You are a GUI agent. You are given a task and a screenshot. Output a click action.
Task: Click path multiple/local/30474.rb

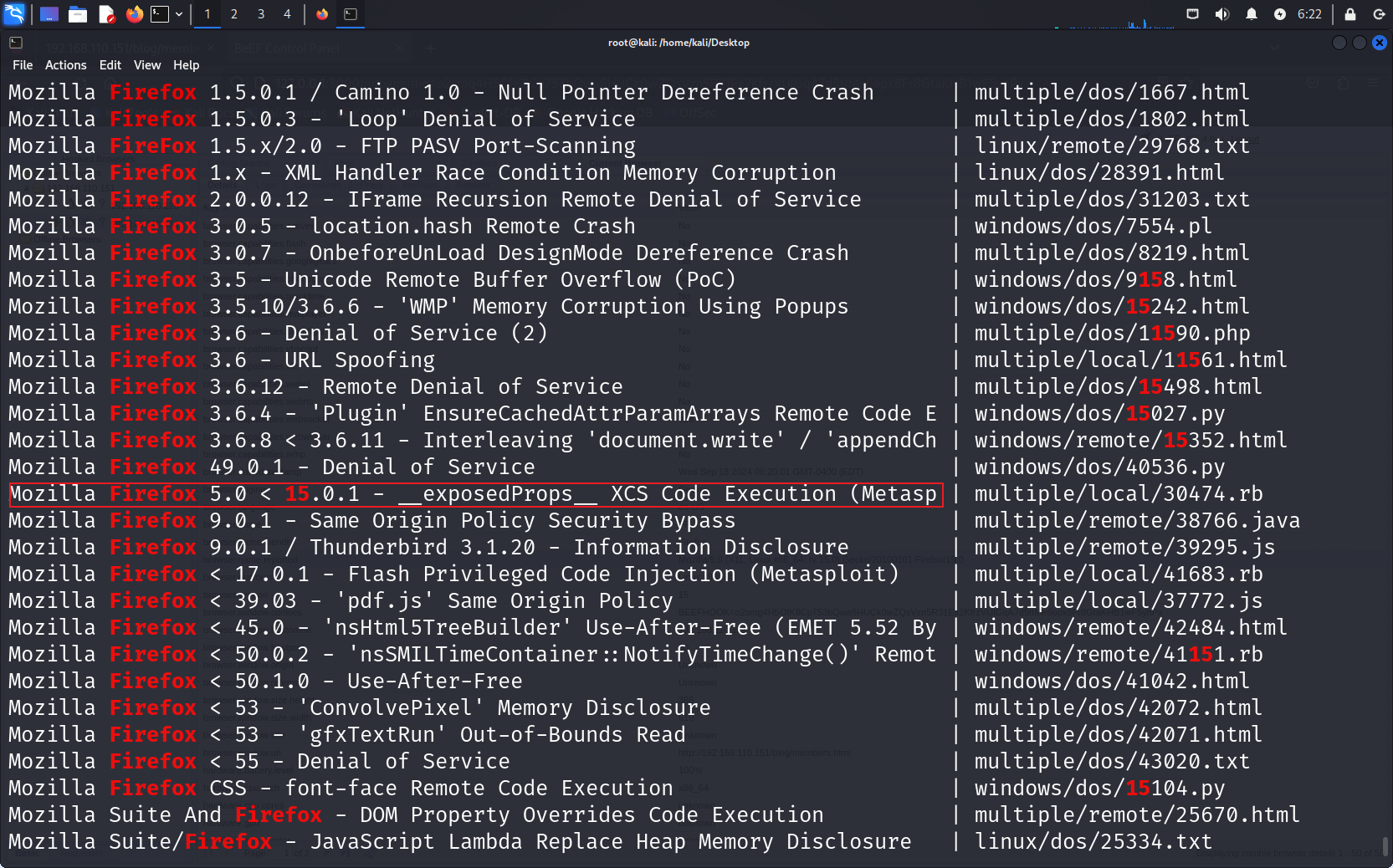[1119, 493]
